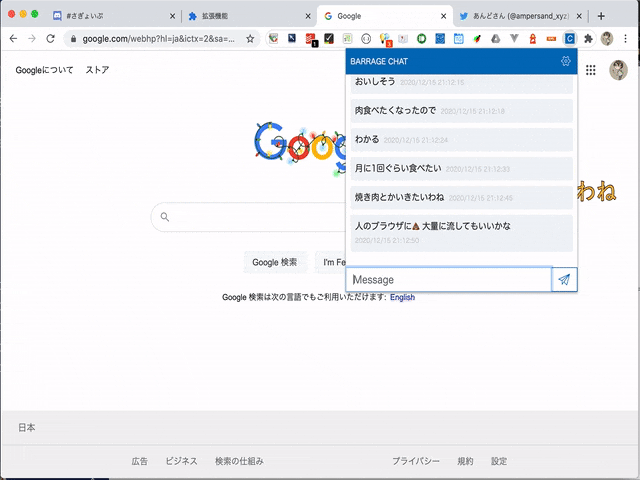
Task: Click the blue C Barrage Chat extension icon
Action: [x=570, y=39]
